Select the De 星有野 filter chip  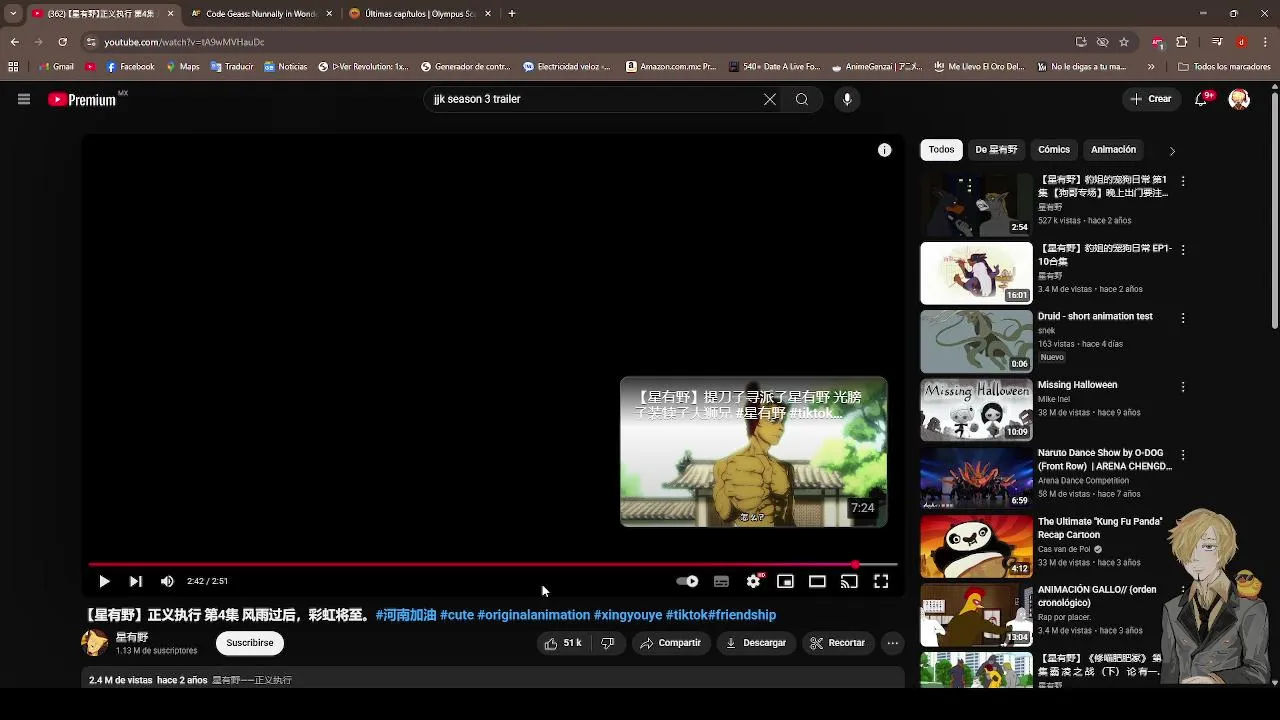[996, 150]
